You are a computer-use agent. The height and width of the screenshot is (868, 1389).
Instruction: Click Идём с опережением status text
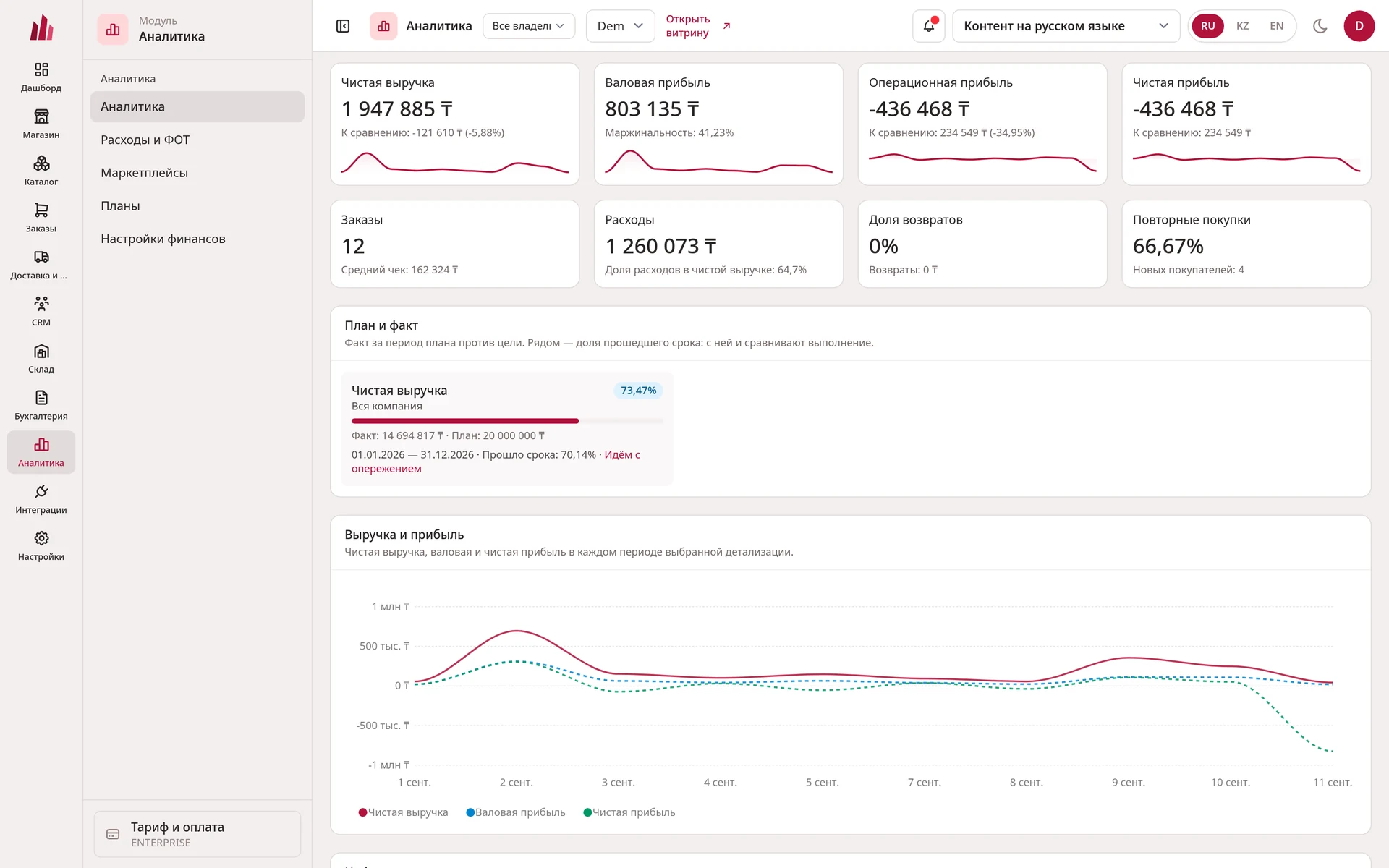click(x=496, y=461)
